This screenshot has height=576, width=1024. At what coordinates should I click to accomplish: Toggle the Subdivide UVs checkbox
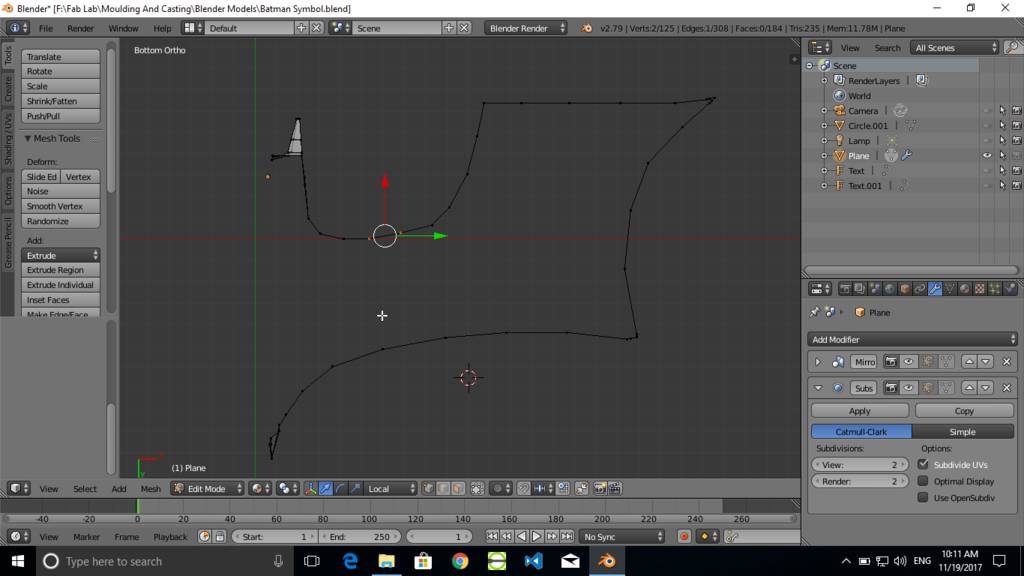tap(923, 464)
